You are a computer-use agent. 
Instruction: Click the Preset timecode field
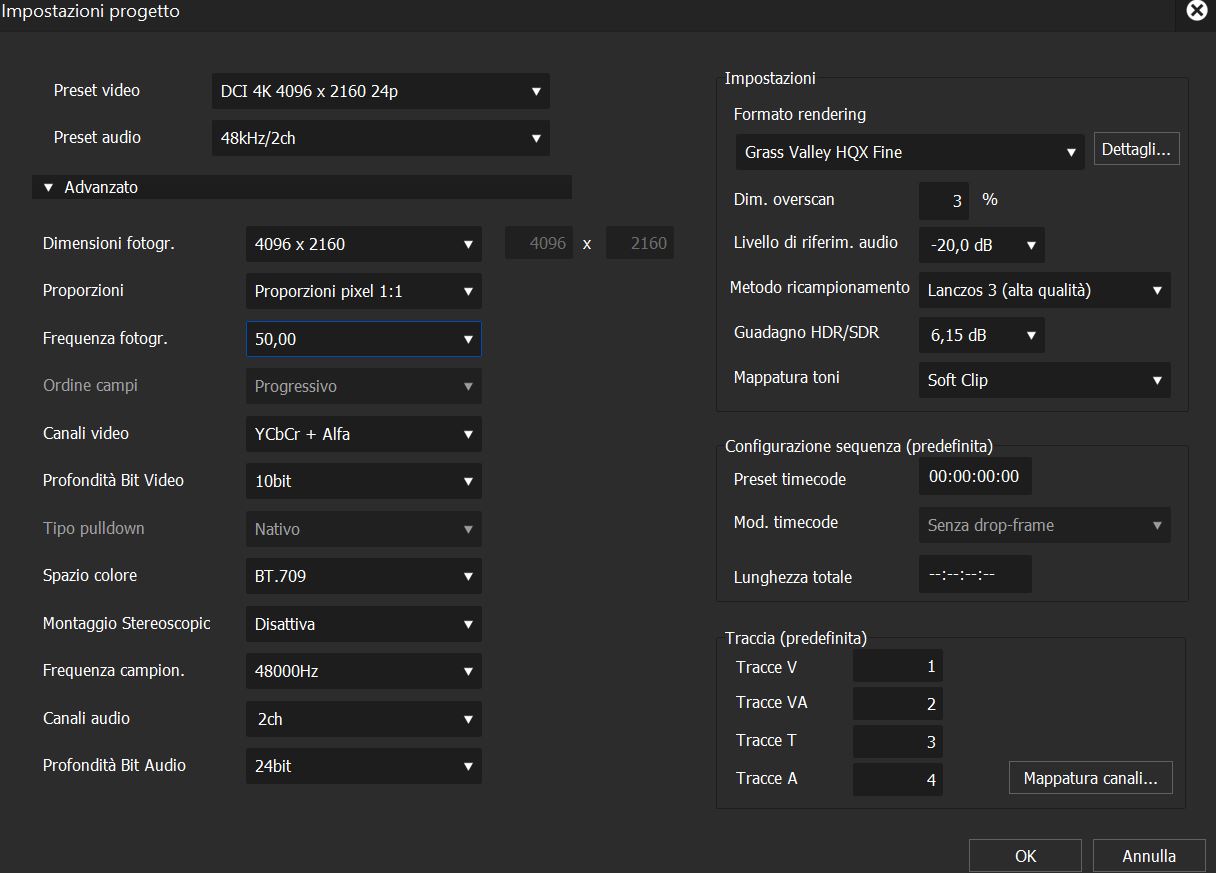pos(974,477)
